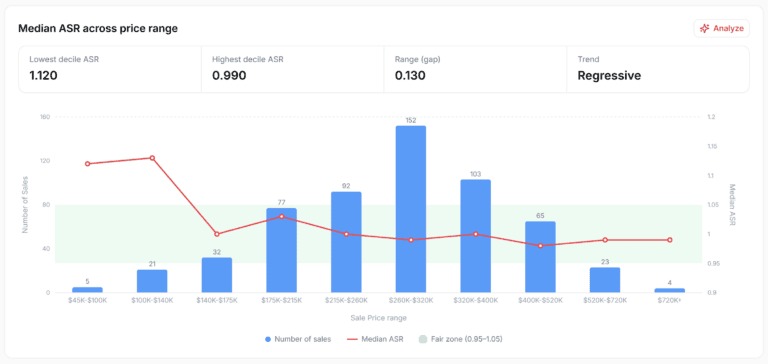Toggle the Fair zone (0.95–1.05) legend item

(461, 339)
